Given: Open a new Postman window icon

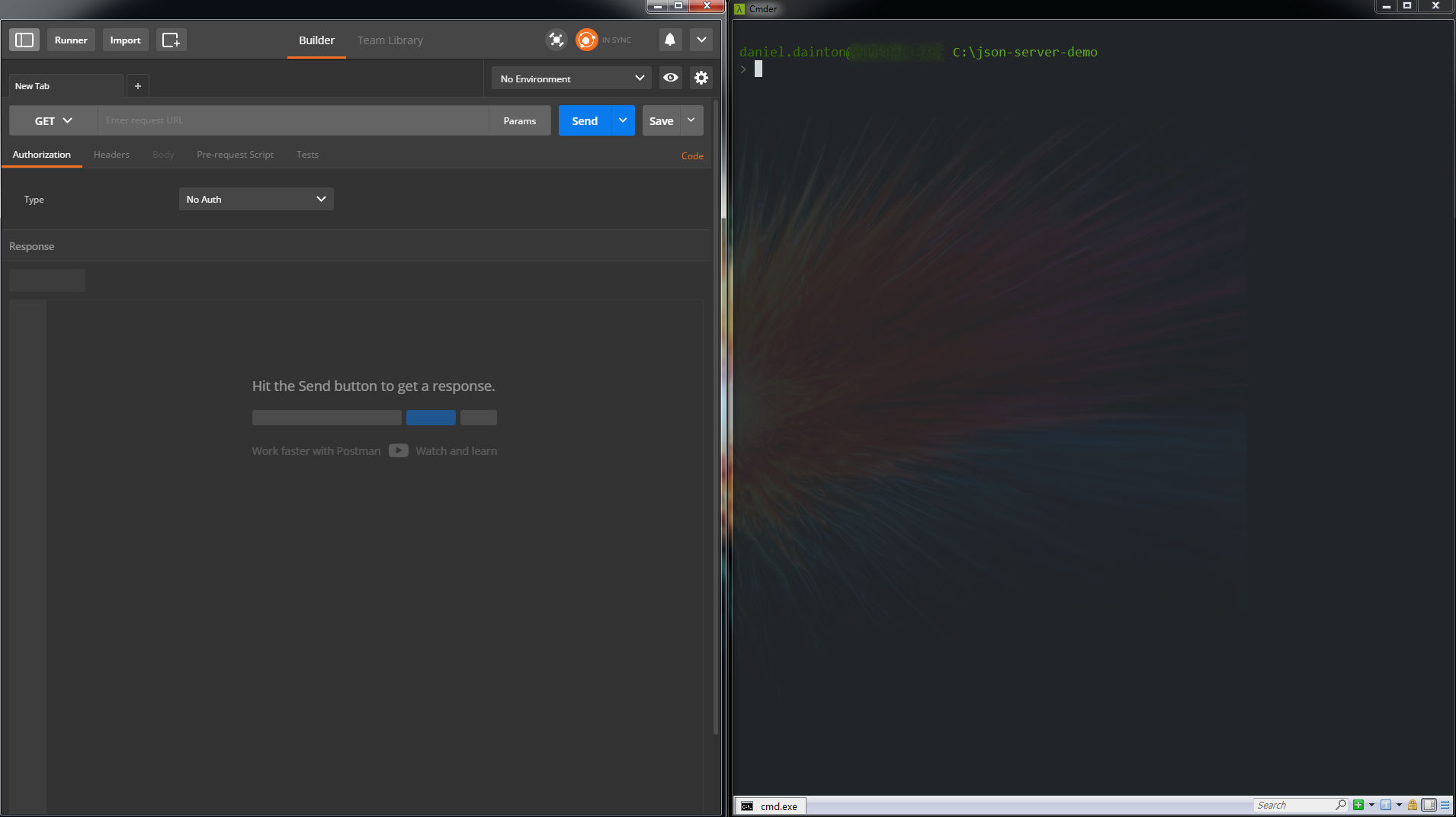Looking at the screenshot, I should 171,40.
